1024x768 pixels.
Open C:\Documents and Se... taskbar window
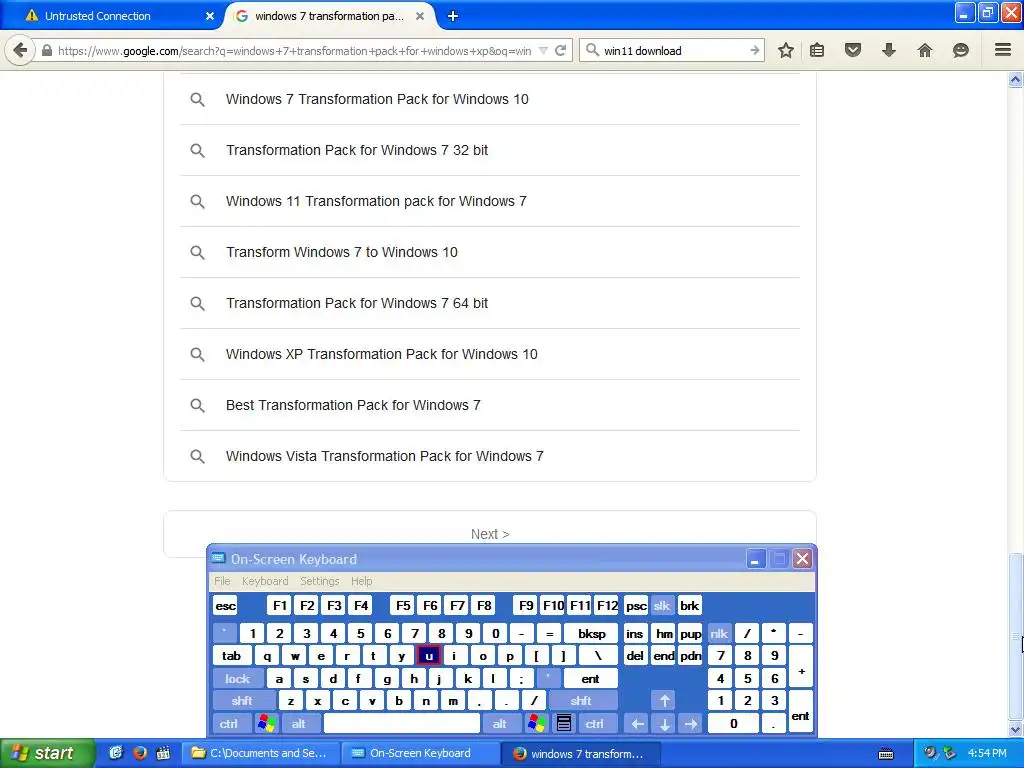(260, 753)
